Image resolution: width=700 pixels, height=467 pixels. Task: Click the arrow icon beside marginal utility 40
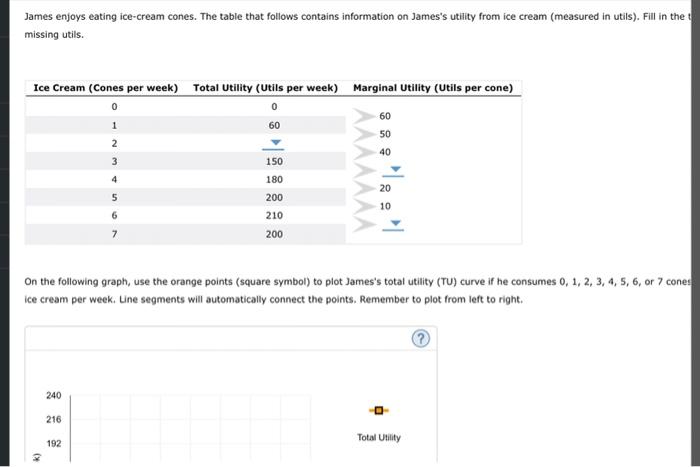364,152
